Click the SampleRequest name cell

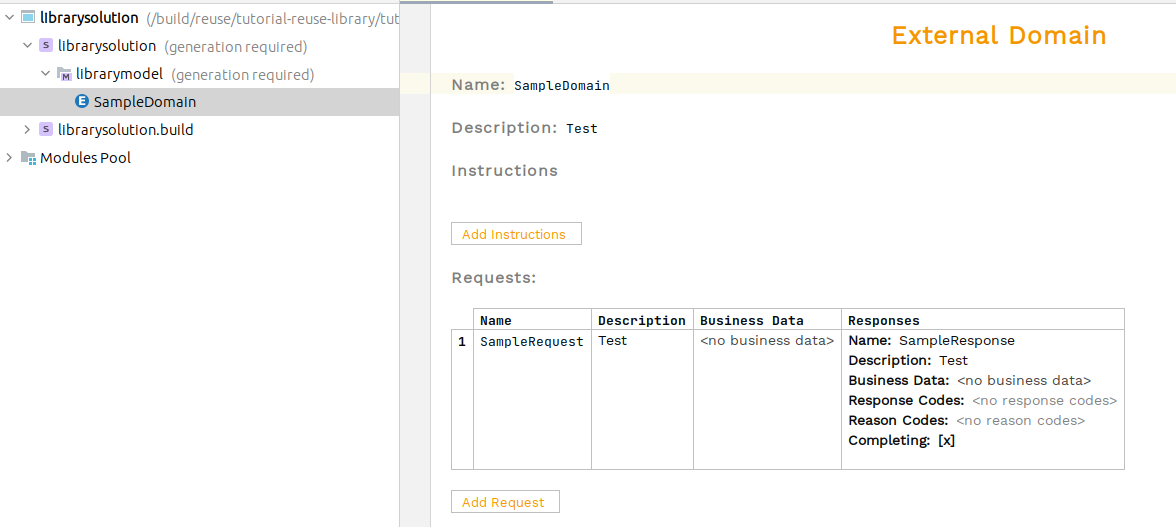click(x=531, y=342)
